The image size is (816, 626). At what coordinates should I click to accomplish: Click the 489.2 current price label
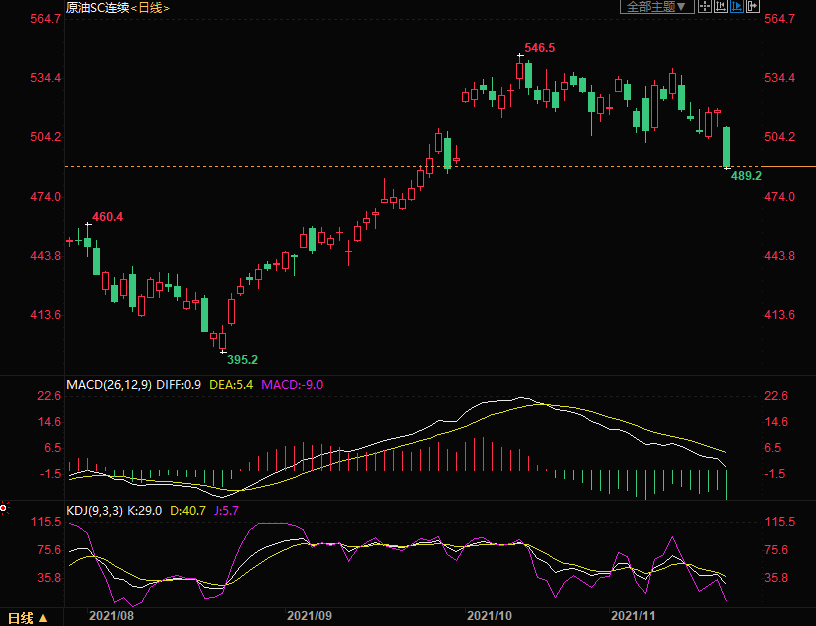[x=746, y=176]
